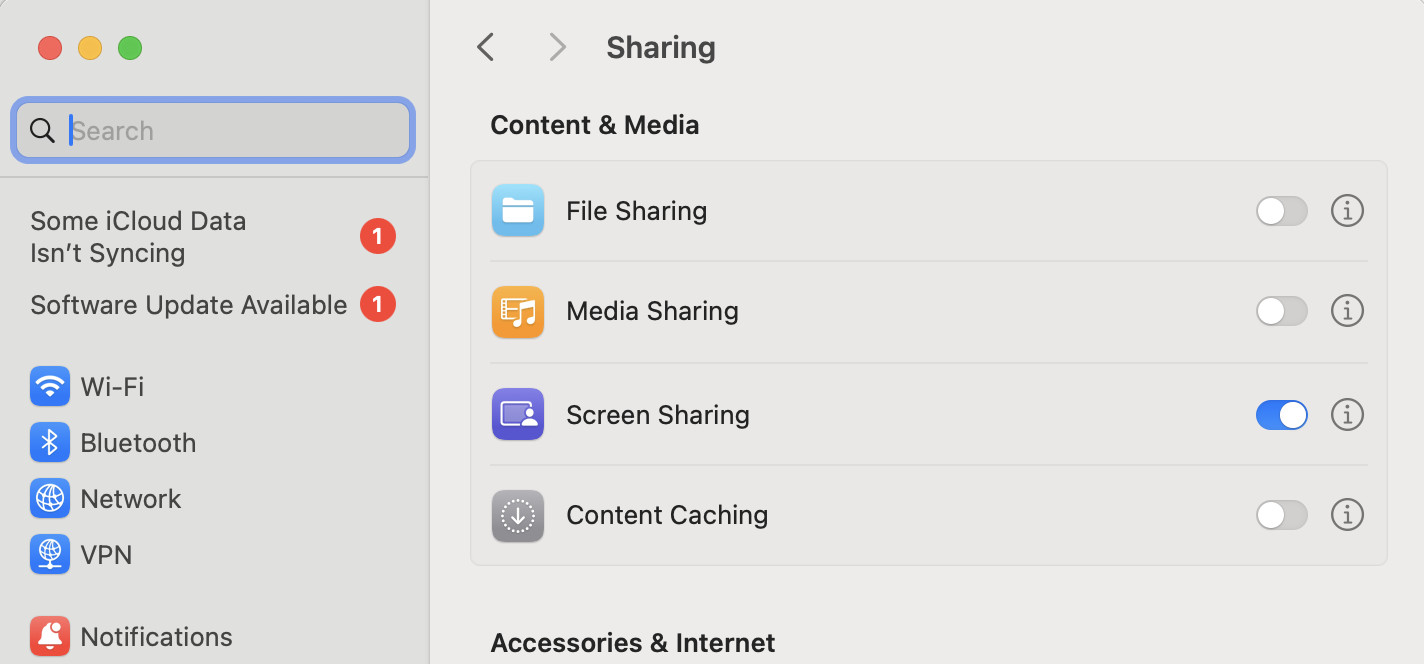The height and width of the screenshot is (664, 1424).
Task: Show Content Caching info options
Action: point(1347,515)
